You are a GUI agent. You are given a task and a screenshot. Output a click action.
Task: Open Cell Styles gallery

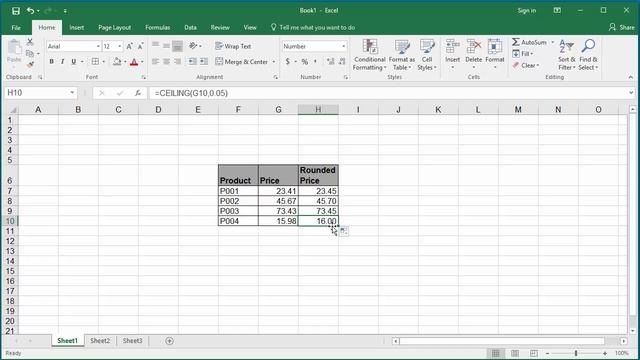(x=427, y=55)
